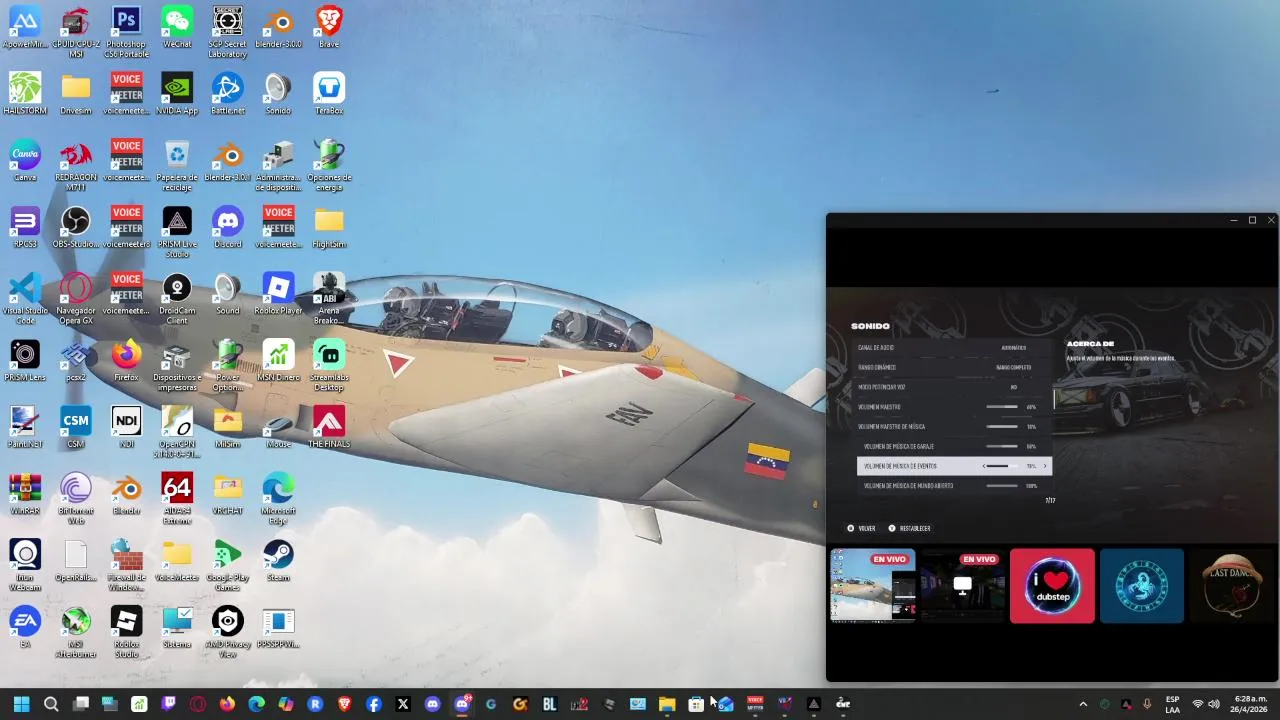Open X app from the taskbar
Screen dimensions: 1280x720
403,704
